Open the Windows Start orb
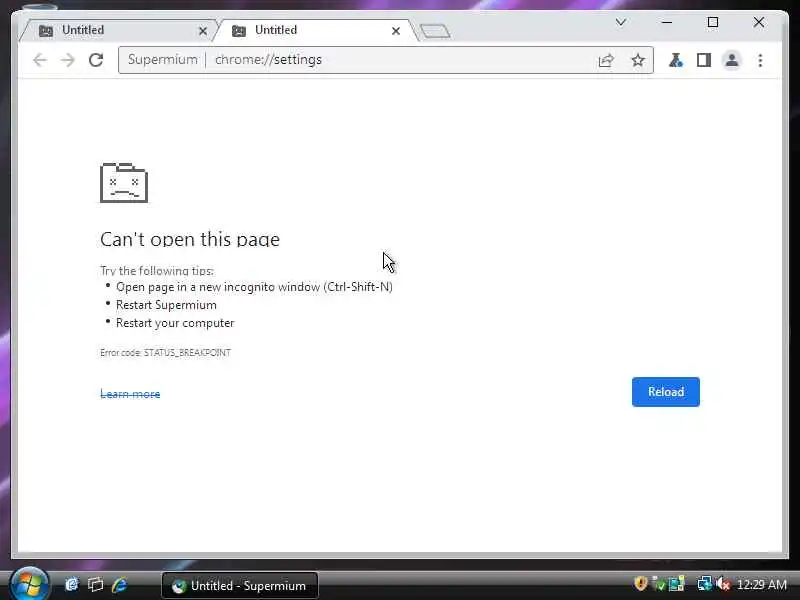 coord(29,584)
